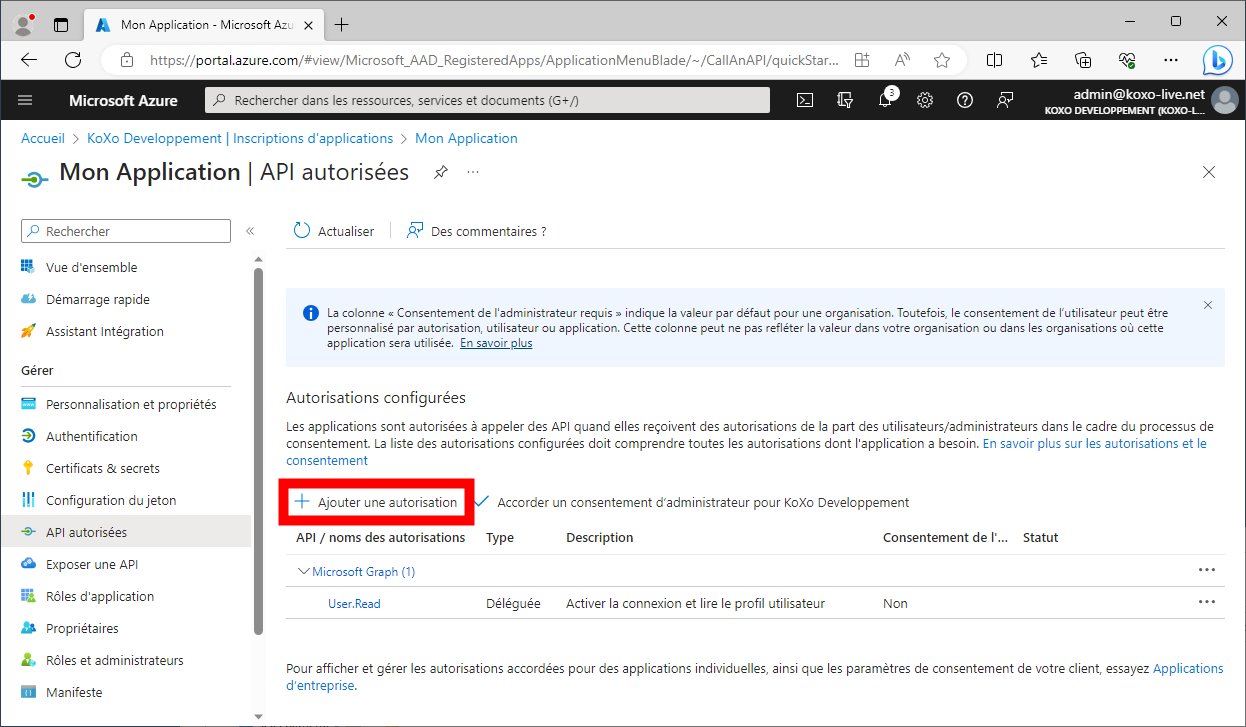Open portal settings gear
Screen dimensions: 1246x727
[925, 100]
